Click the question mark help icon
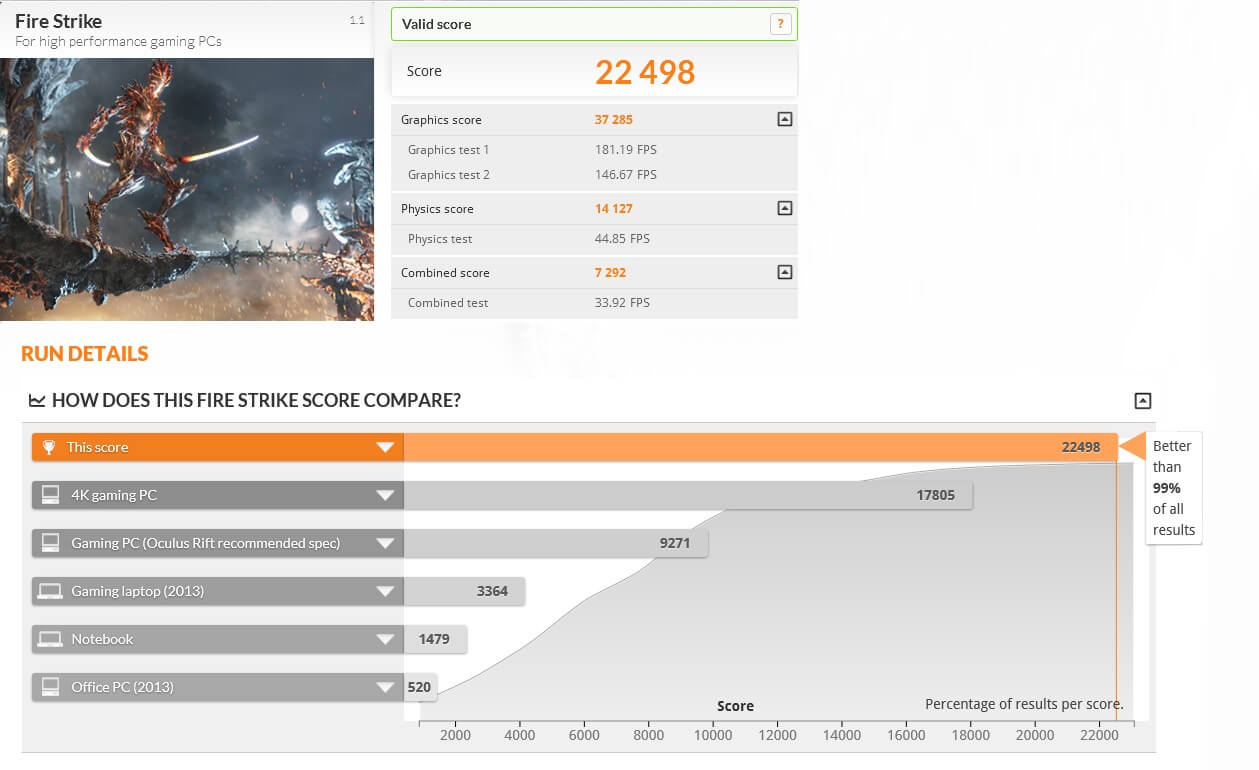 tap(780, 24)
